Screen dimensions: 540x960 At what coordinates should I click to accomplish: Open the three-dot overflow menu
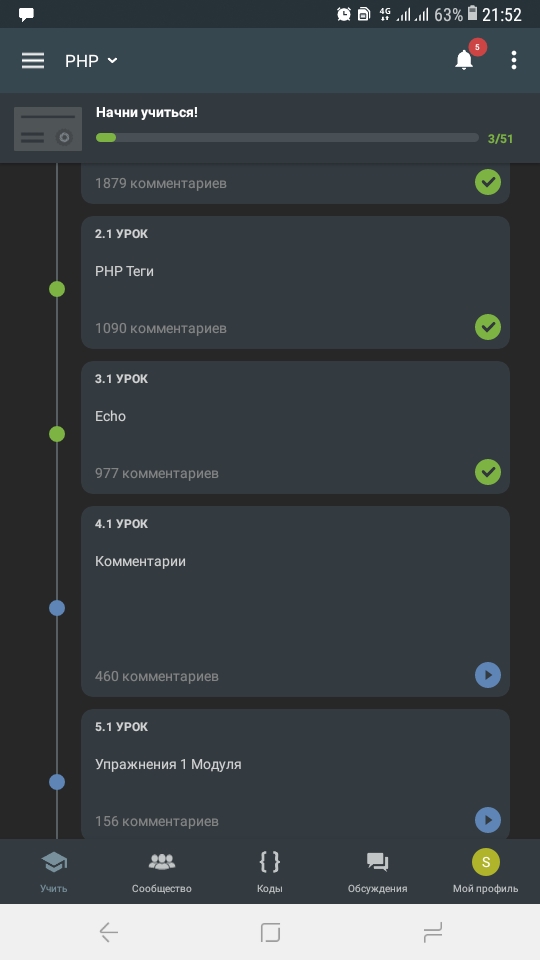coord(513,60)
